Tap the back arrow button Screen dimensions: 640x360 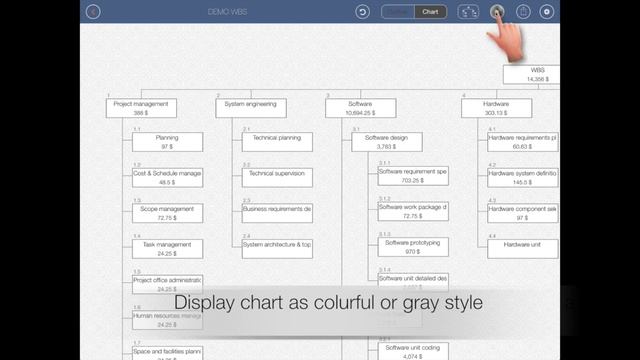click(x=93, y=12)
